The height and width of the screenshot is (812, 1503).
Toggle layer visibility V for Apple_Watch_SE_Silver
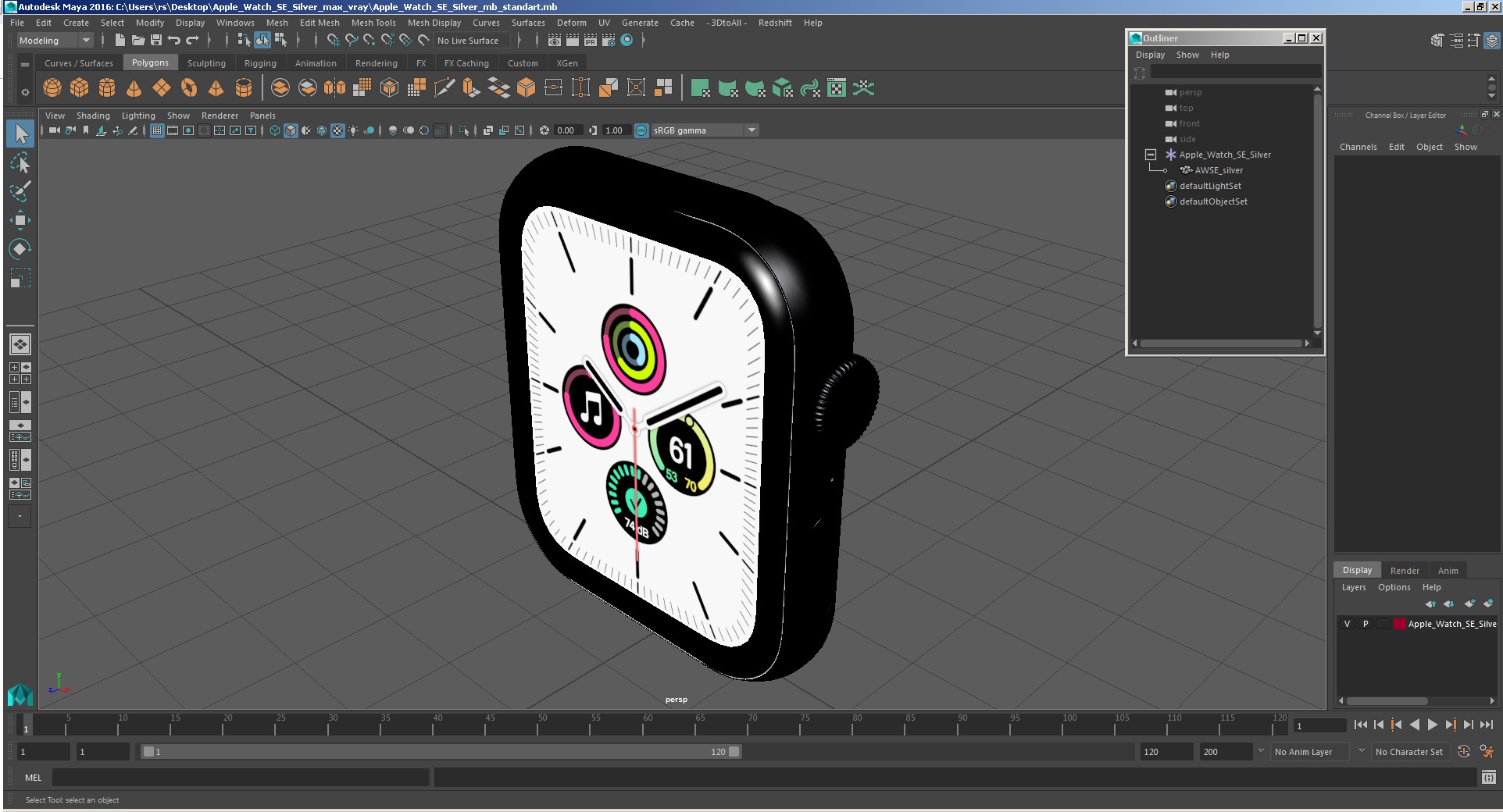click(1347, 624)
